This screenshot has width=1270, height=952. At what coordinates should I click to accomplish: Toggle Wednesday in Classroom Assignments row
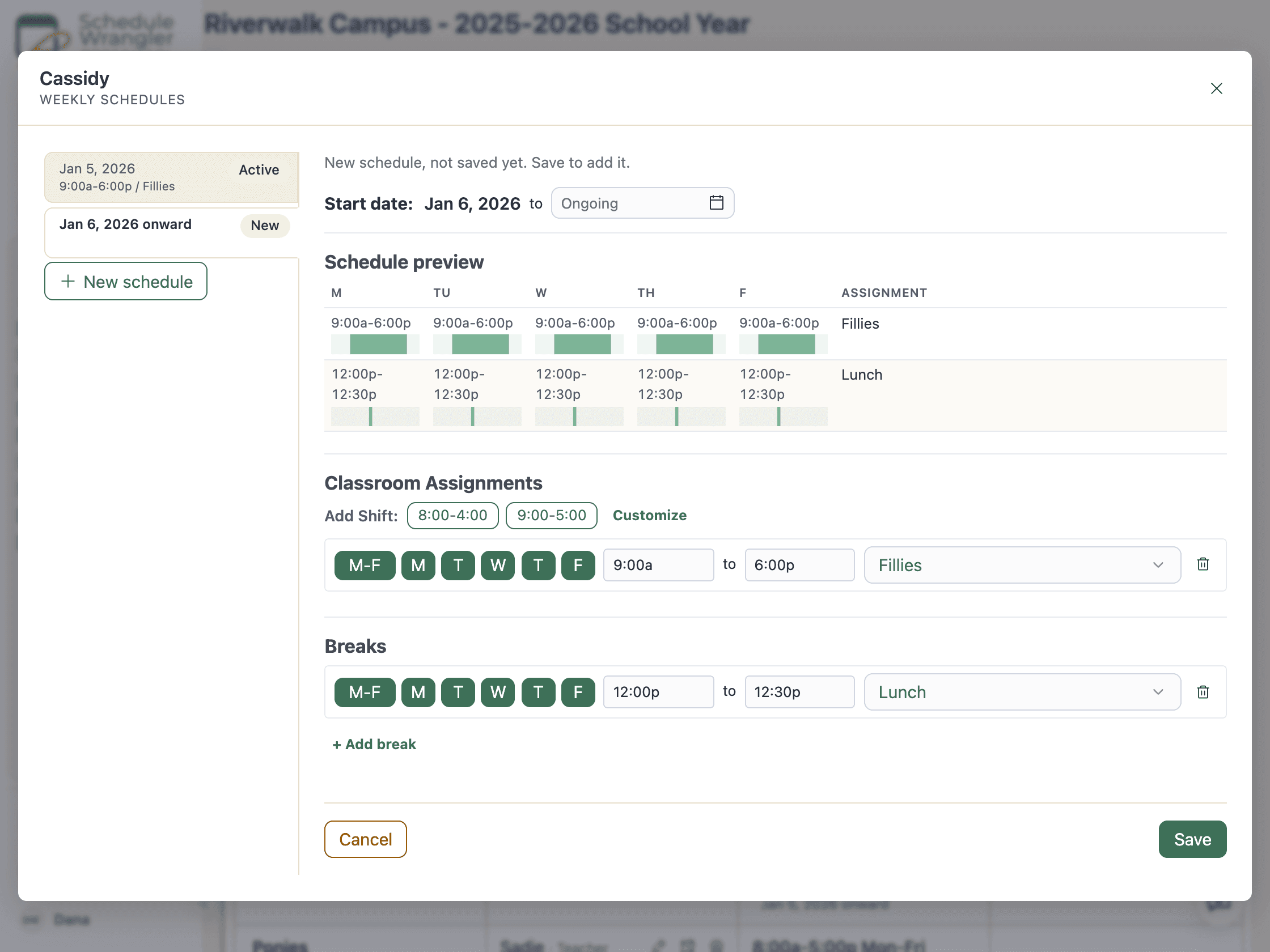498,565
